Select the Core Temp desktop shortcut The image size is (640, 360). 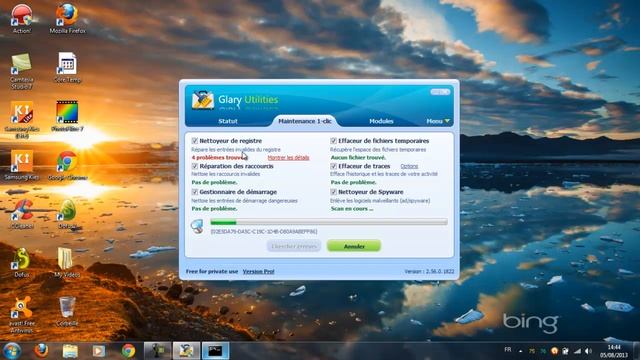pos(67,67)
